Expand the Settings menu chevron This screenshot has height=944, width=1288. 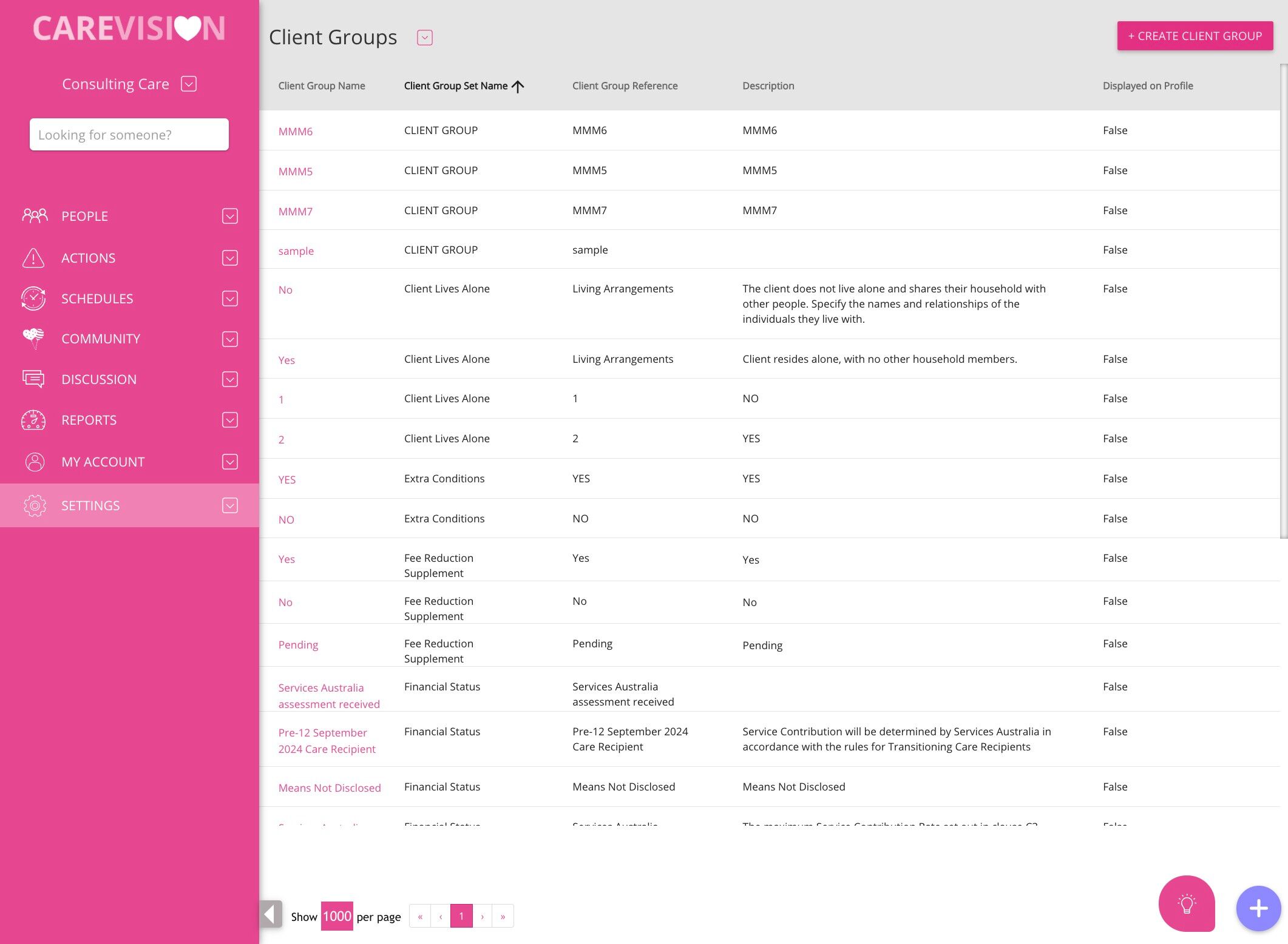tap(229, 505)
